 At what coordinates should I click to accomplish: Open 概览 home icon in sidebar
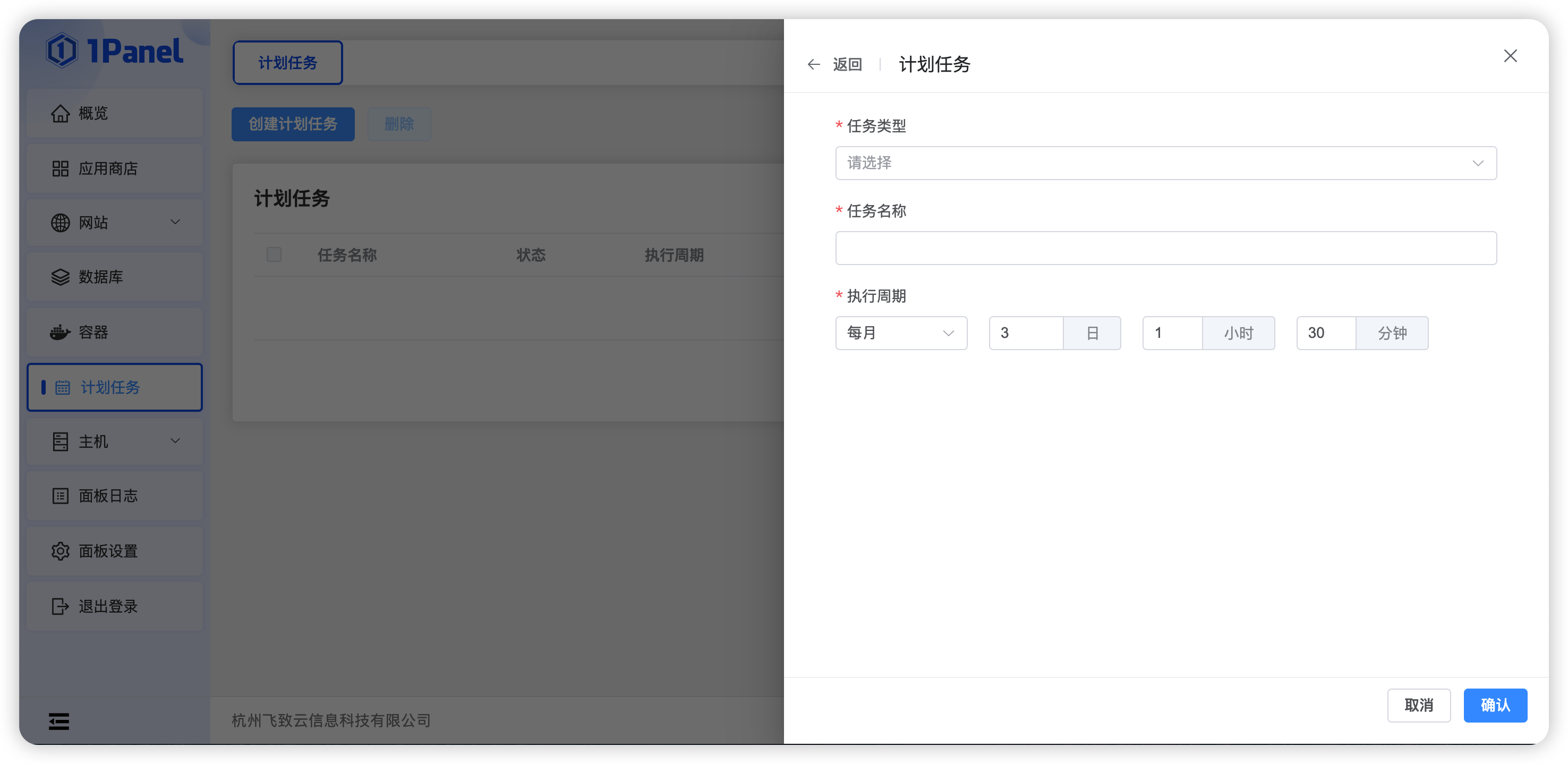pyautogui.click(x=60, y=113)
